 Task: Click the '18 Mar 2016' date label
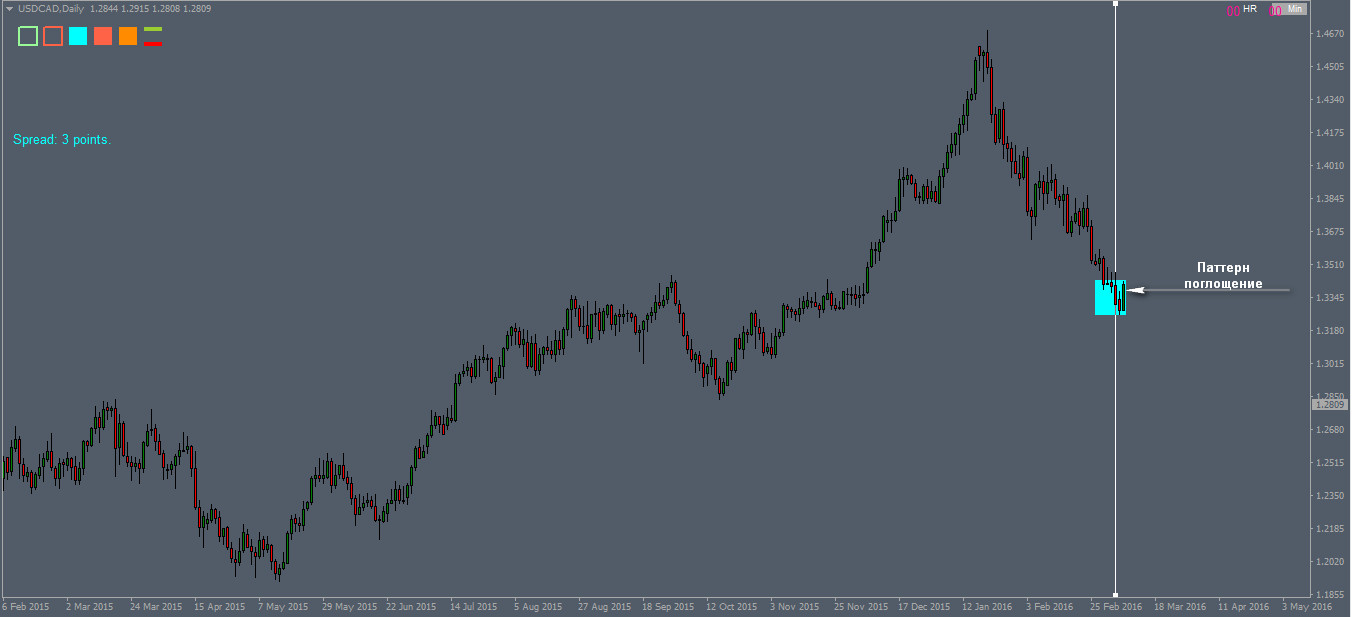click(1180, 607)
